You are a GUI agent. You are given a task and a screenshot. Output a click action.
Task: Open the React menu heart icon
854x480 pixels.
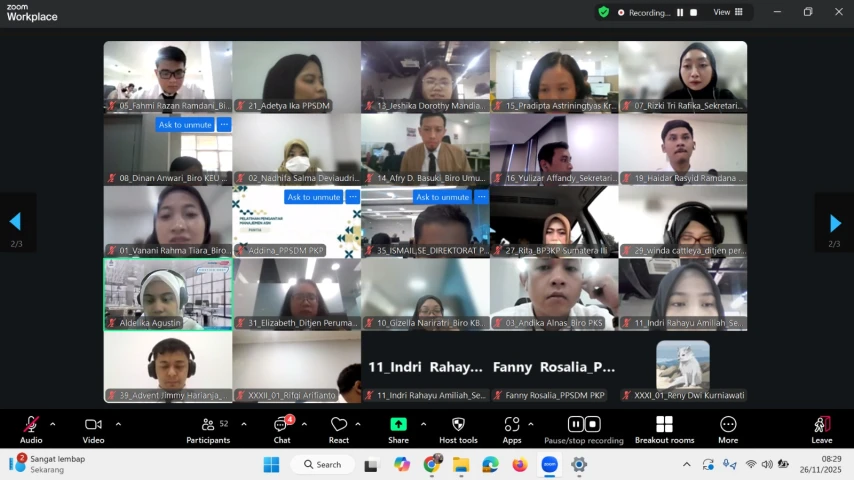click(339, 424)
